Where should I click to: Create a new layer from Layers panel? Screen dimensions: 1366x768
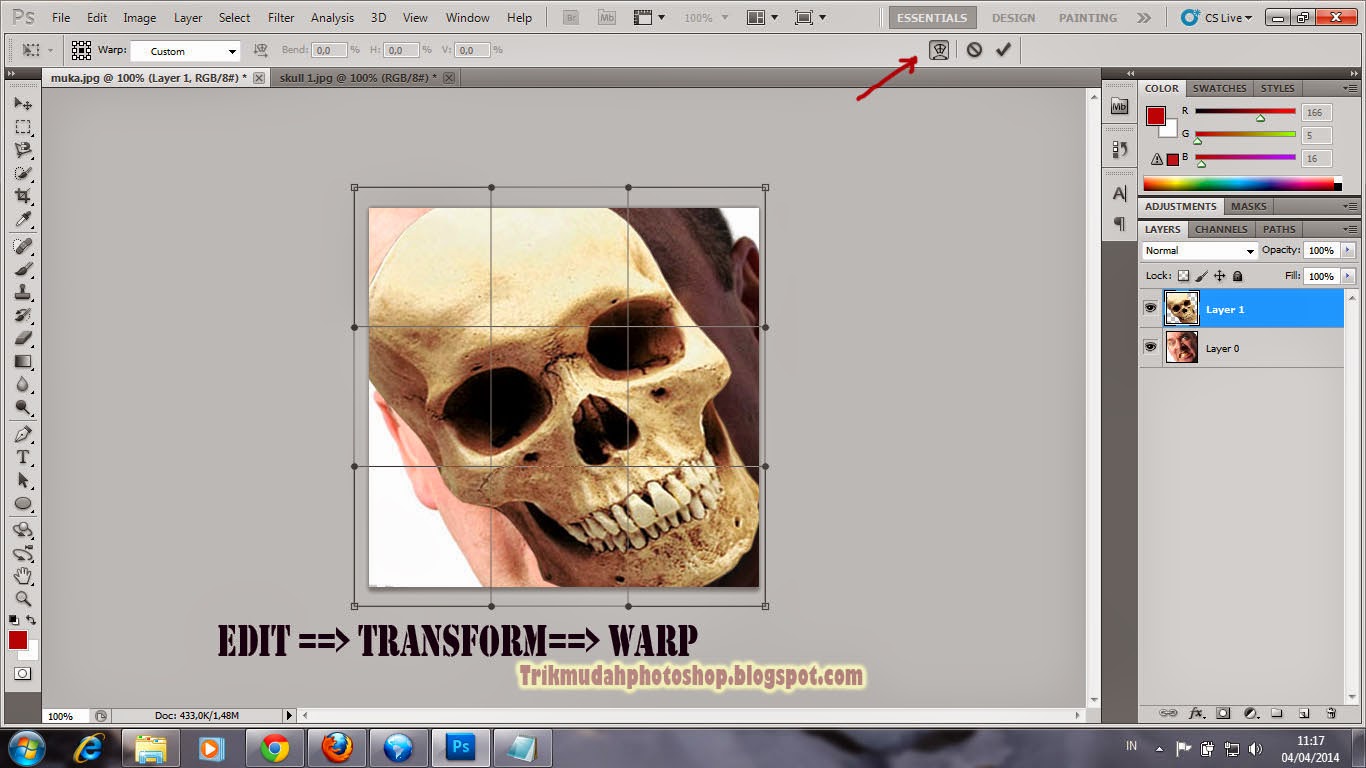pyautogui.click(x=1304, y=713)
